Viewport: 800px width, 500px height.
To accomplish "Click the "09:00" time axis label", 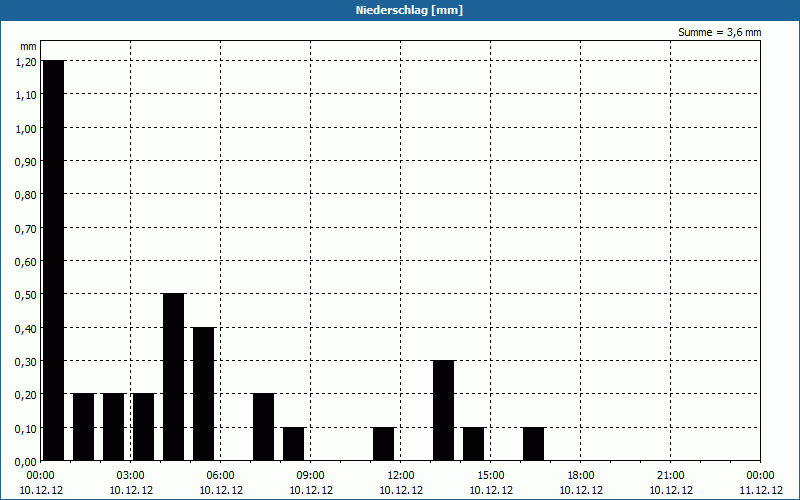I will (x=311, y=476).
